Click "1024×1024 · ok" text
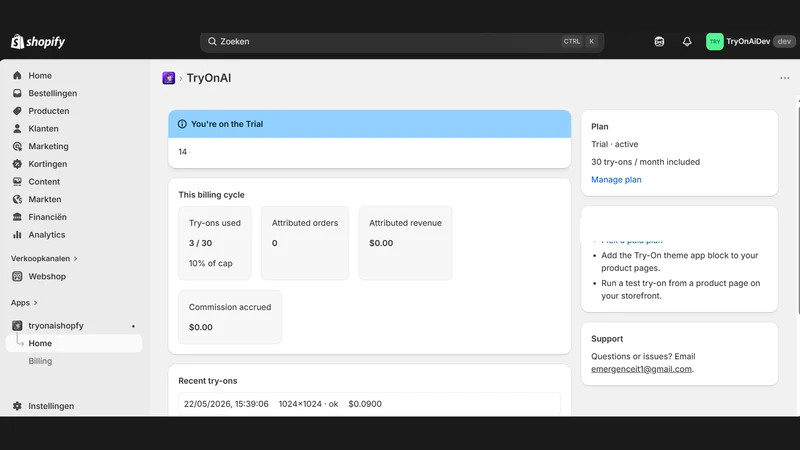This screenshot has width=800, height=450. click(x=308, y=404)
